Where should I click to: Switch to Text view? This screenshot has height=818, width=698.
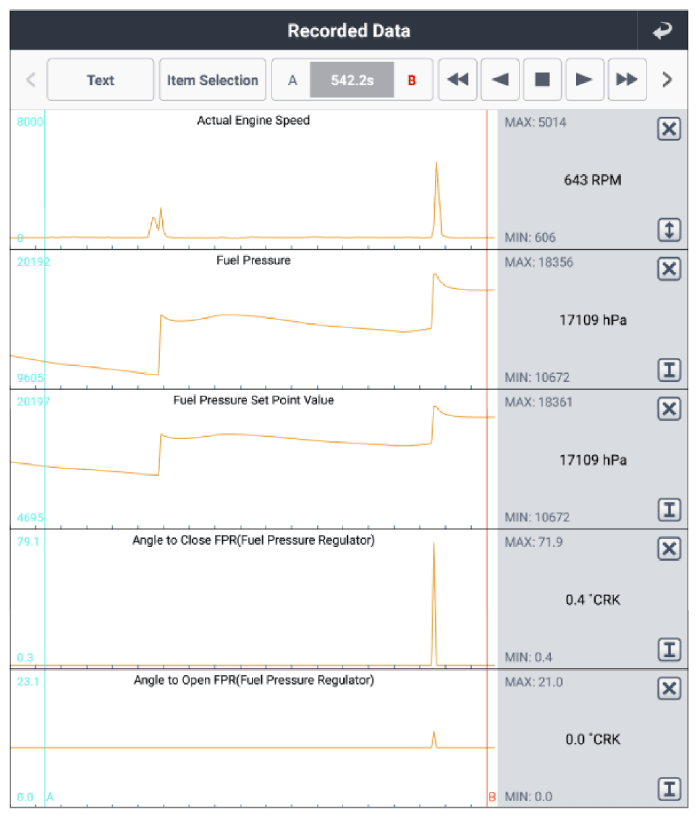[101, 80]
